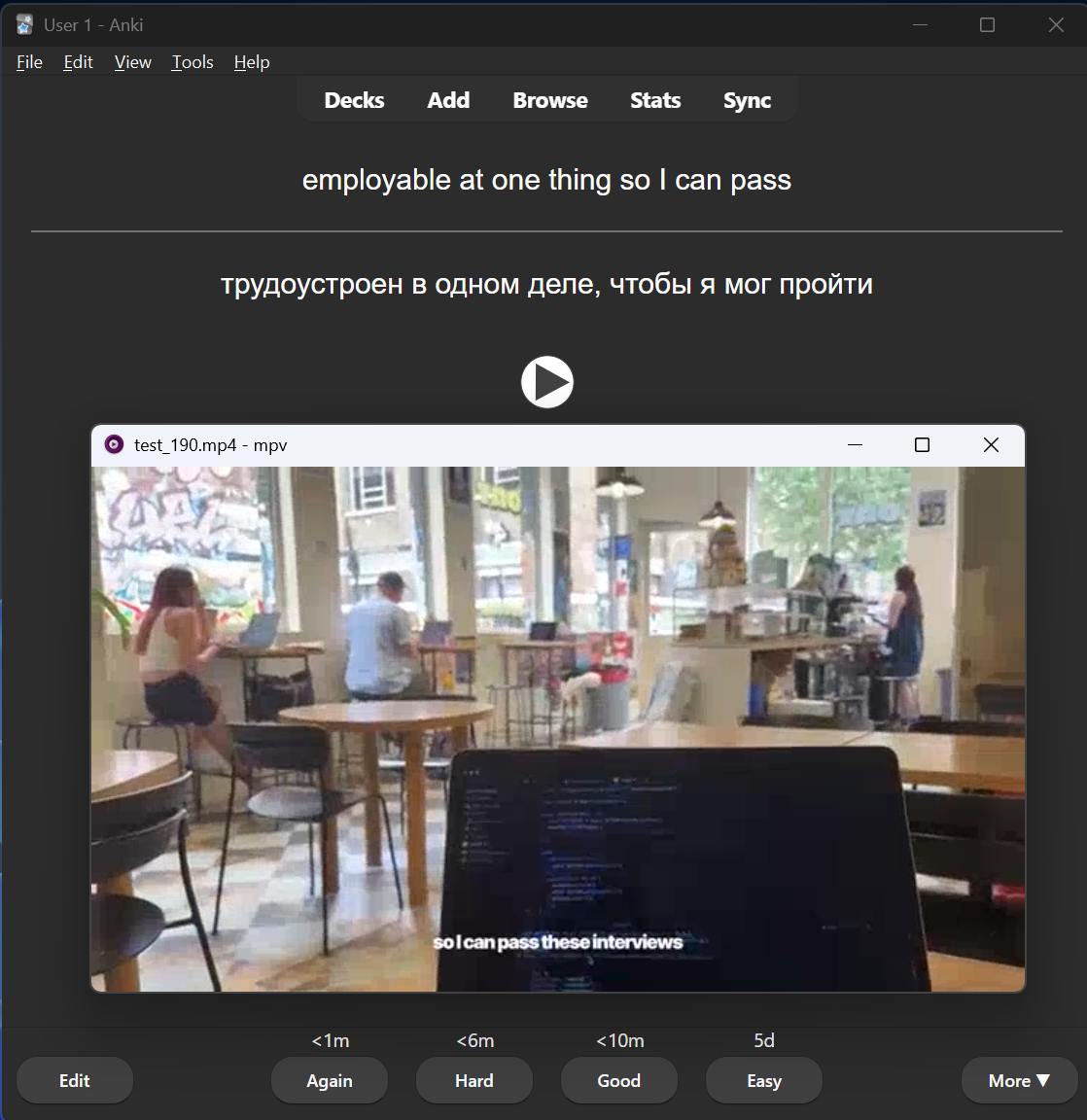
Task: Click the mpv video frame showing the cafe
Action: [x=558, y=728]
